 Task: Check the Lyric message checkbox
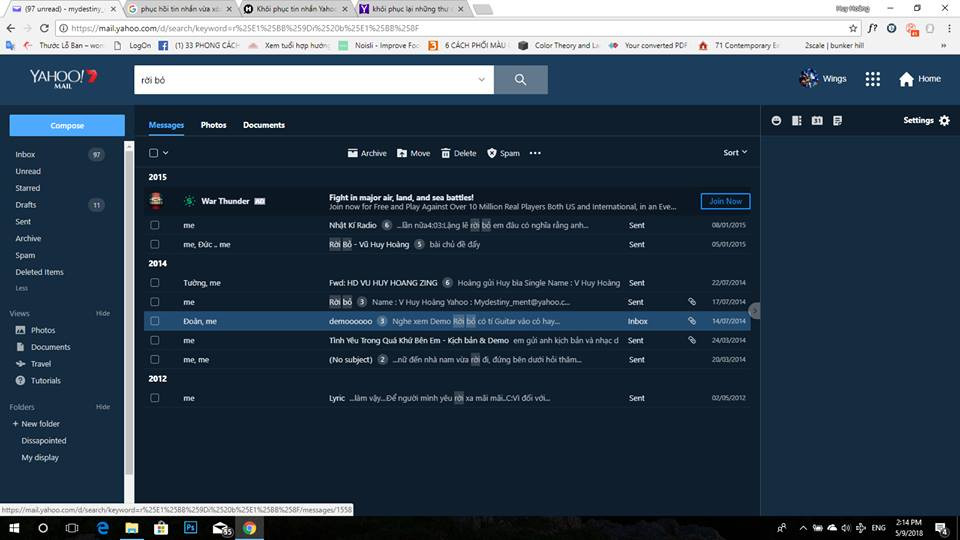tap(155, 398)
